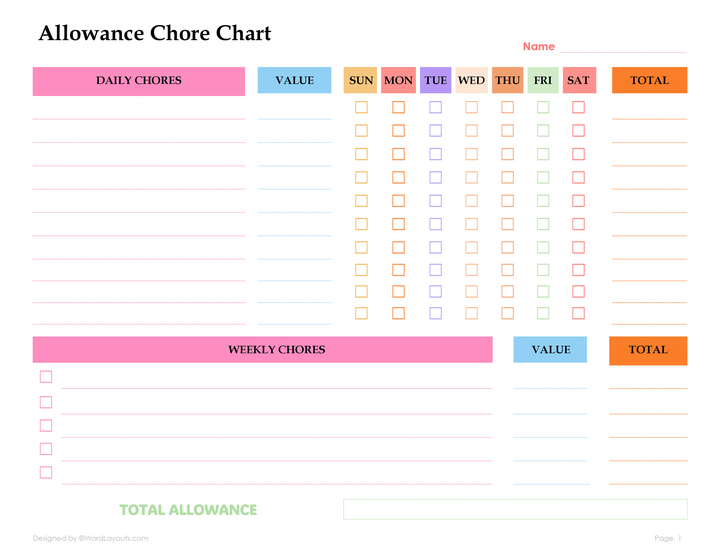
Task: Check the first-row Sunday checkbox
Action: (361, 107)
